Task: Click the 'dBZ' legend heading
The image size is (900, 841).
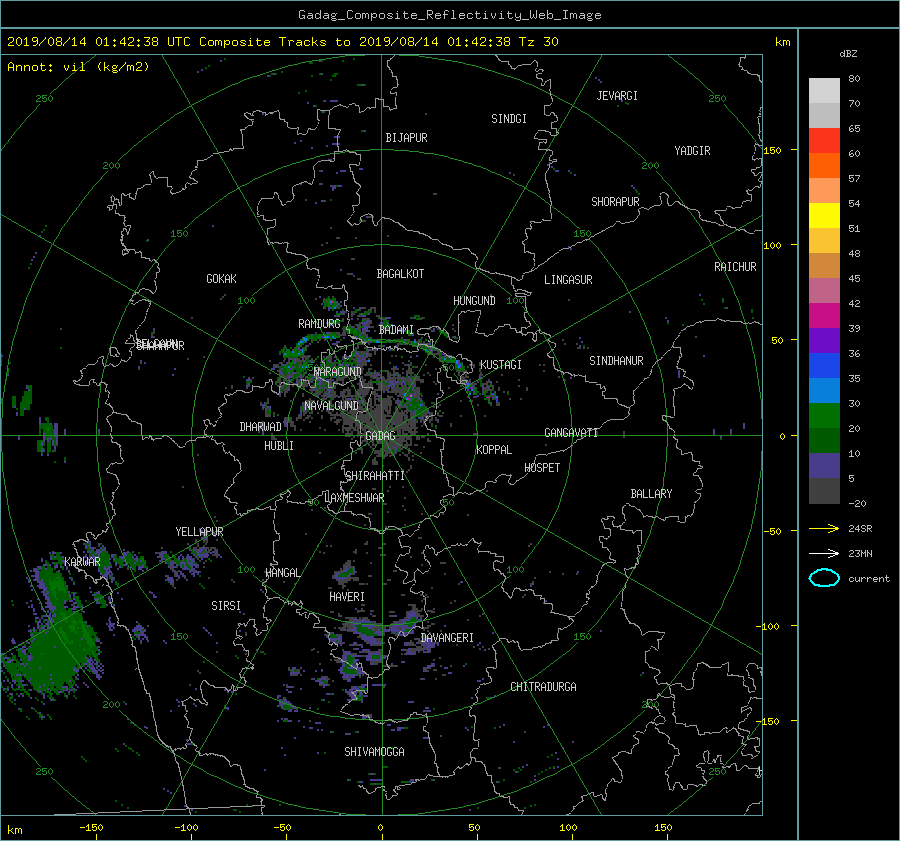Action: click(848, 54)
